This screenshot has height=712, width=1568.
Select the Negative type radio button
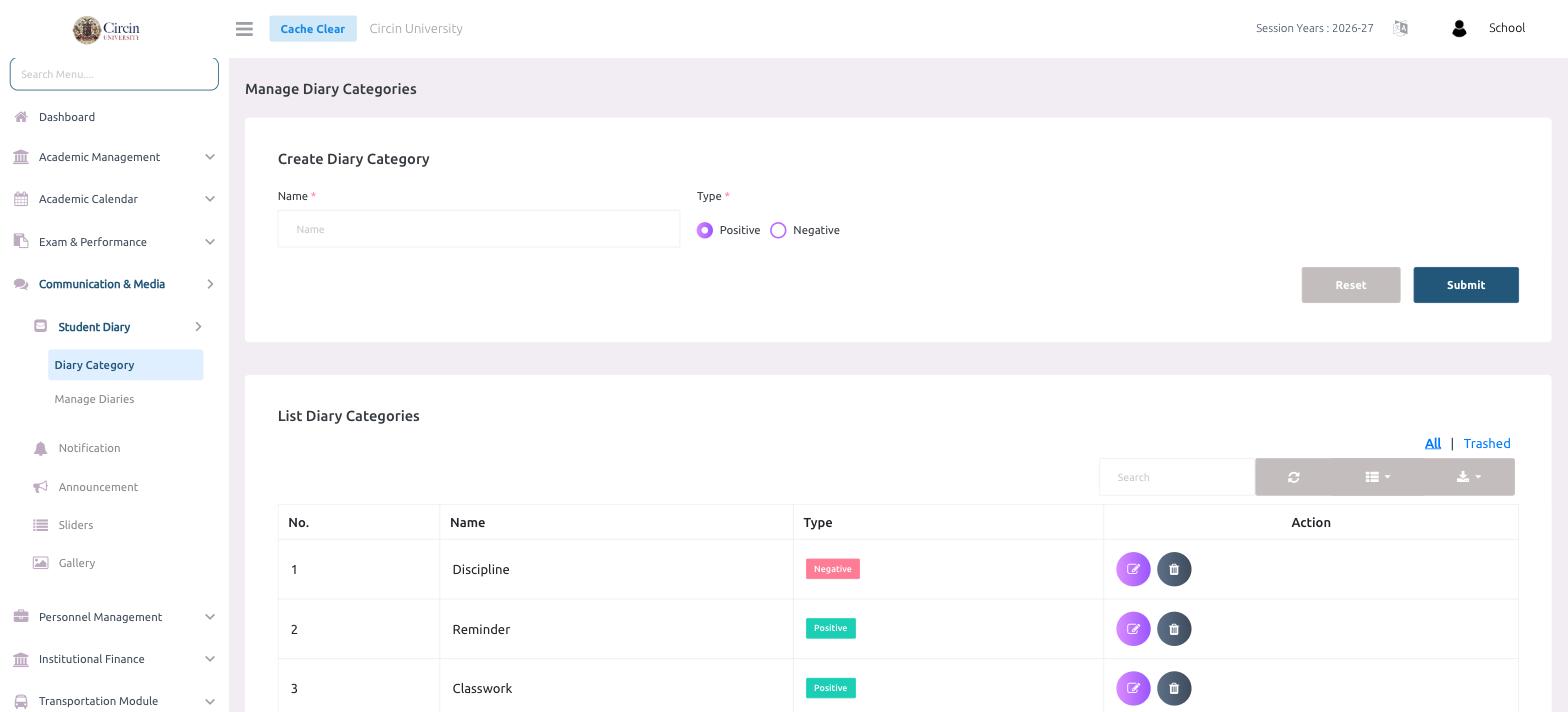[778, 230]
